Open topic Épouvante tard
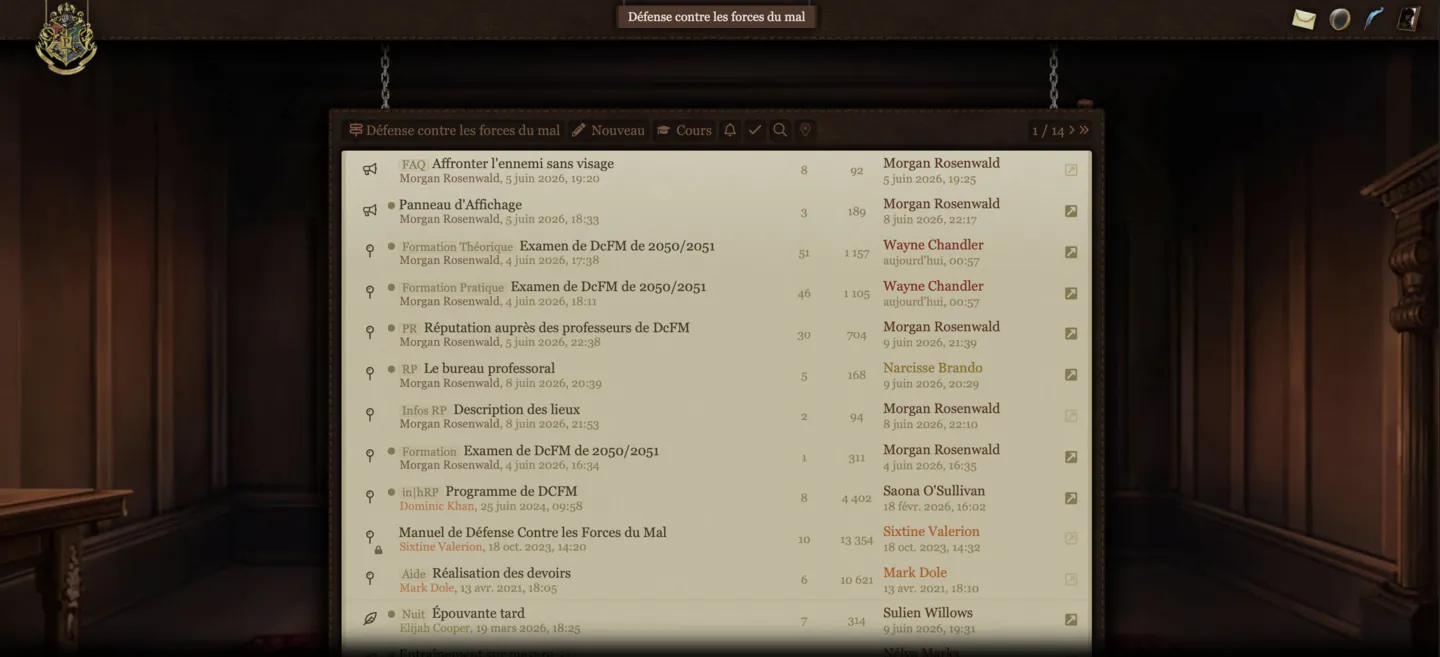Viewport: 1440px width, 657px height. [x=478, y=614]
